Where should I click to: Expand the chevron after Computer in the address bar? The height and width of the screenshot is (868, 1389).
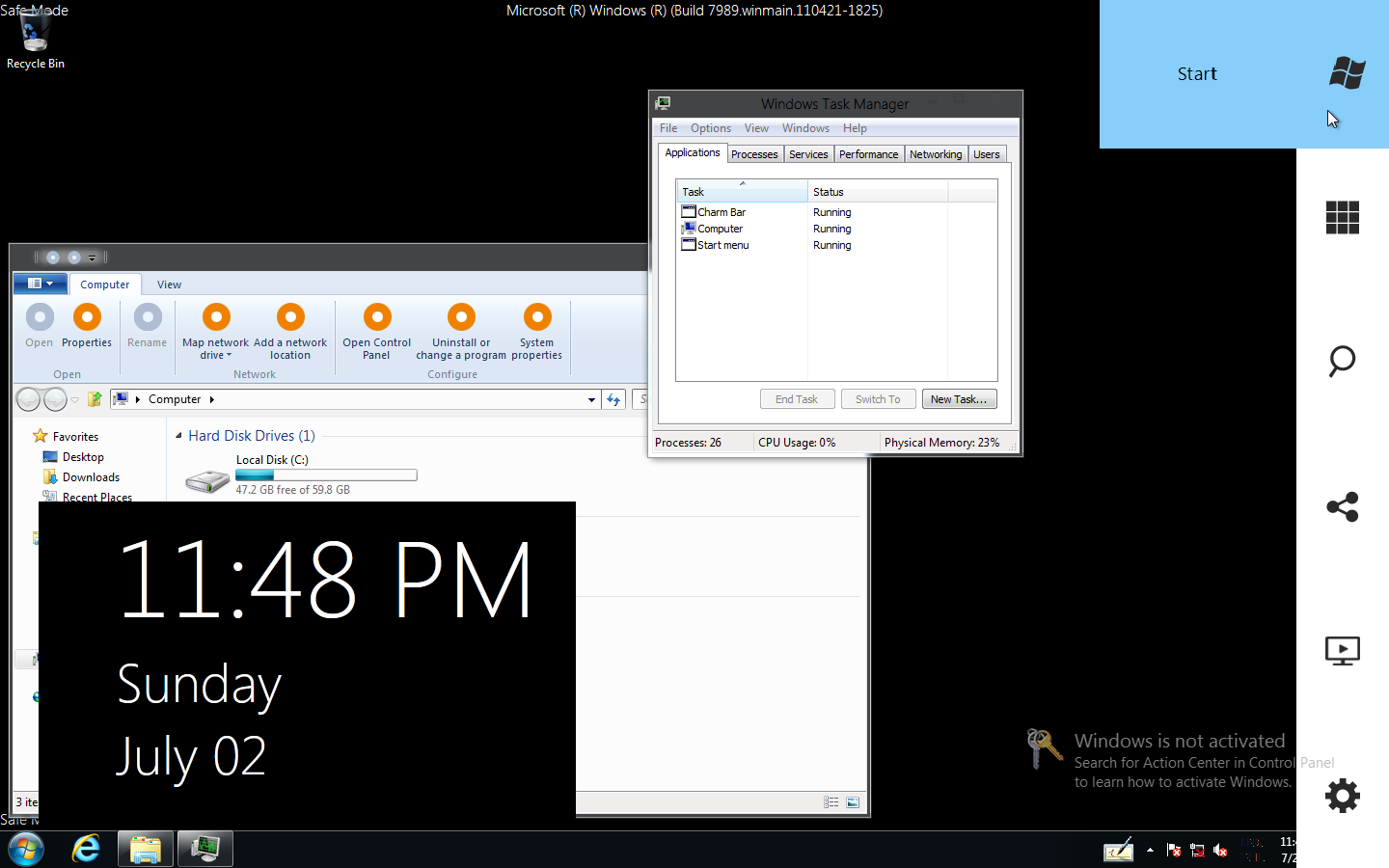211,399
